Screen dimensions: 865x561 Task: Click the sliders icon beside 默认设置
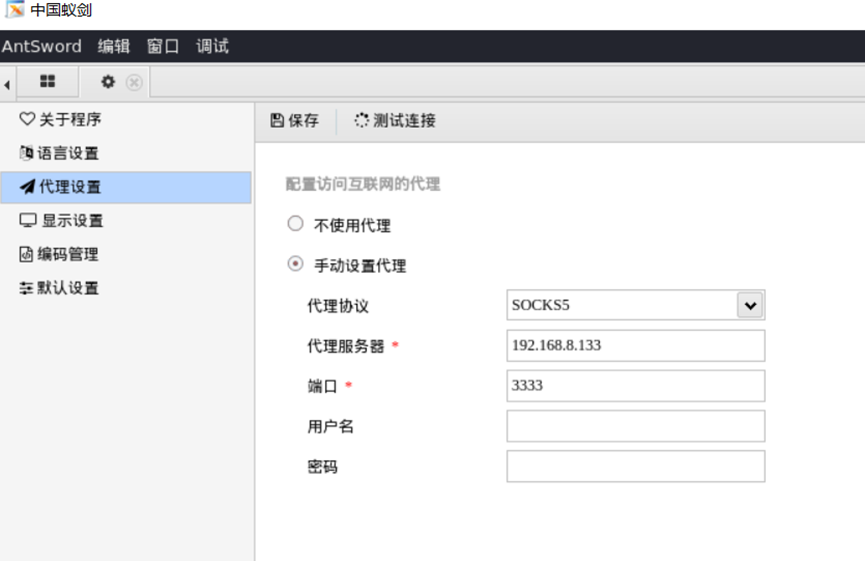click(26, 288)
